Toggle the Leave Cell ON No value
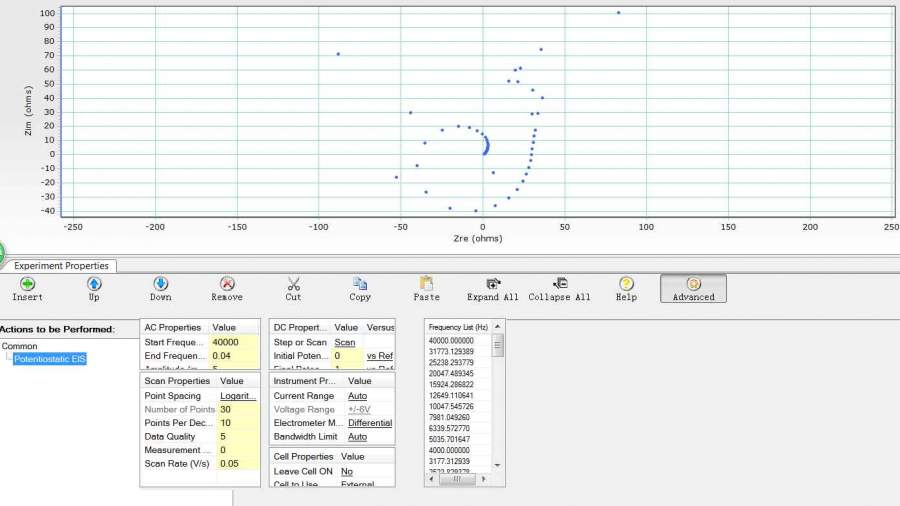 click(347, 472)
